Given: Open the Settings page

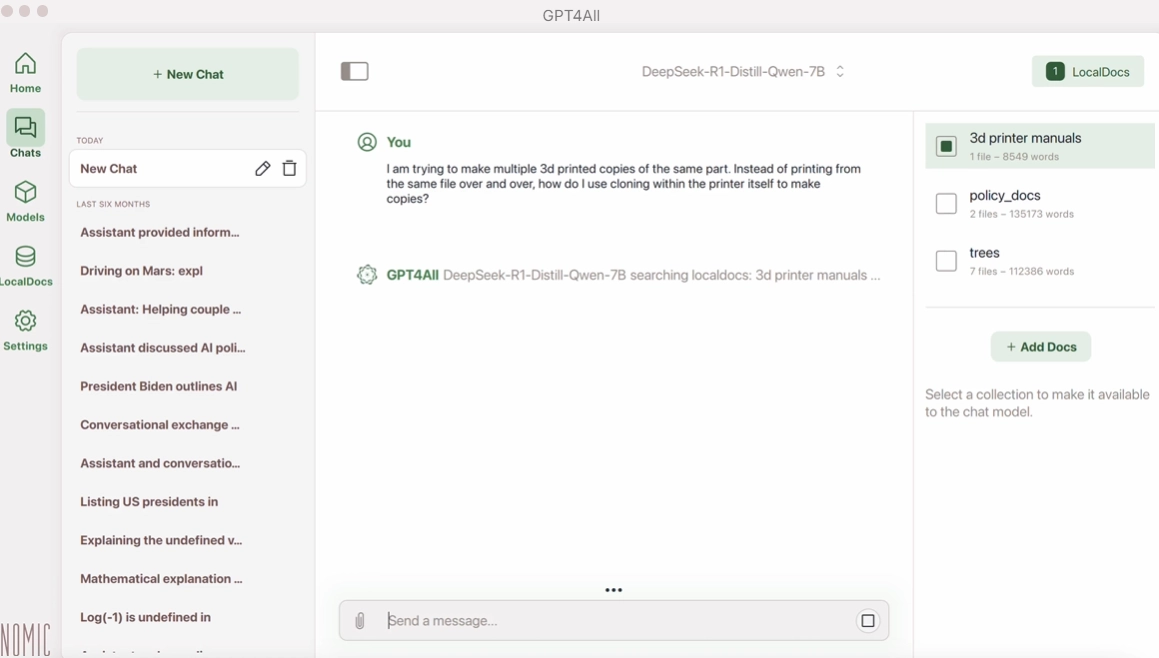Looking at the screenshot, I should coord(25,330).
